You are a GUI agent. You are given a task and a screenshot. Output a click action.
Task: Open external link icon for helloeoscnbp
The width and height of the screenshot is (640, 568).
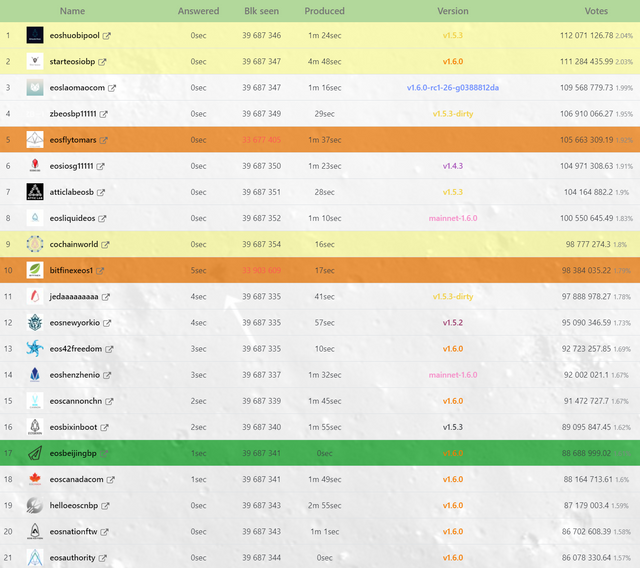tap(105, 506)
